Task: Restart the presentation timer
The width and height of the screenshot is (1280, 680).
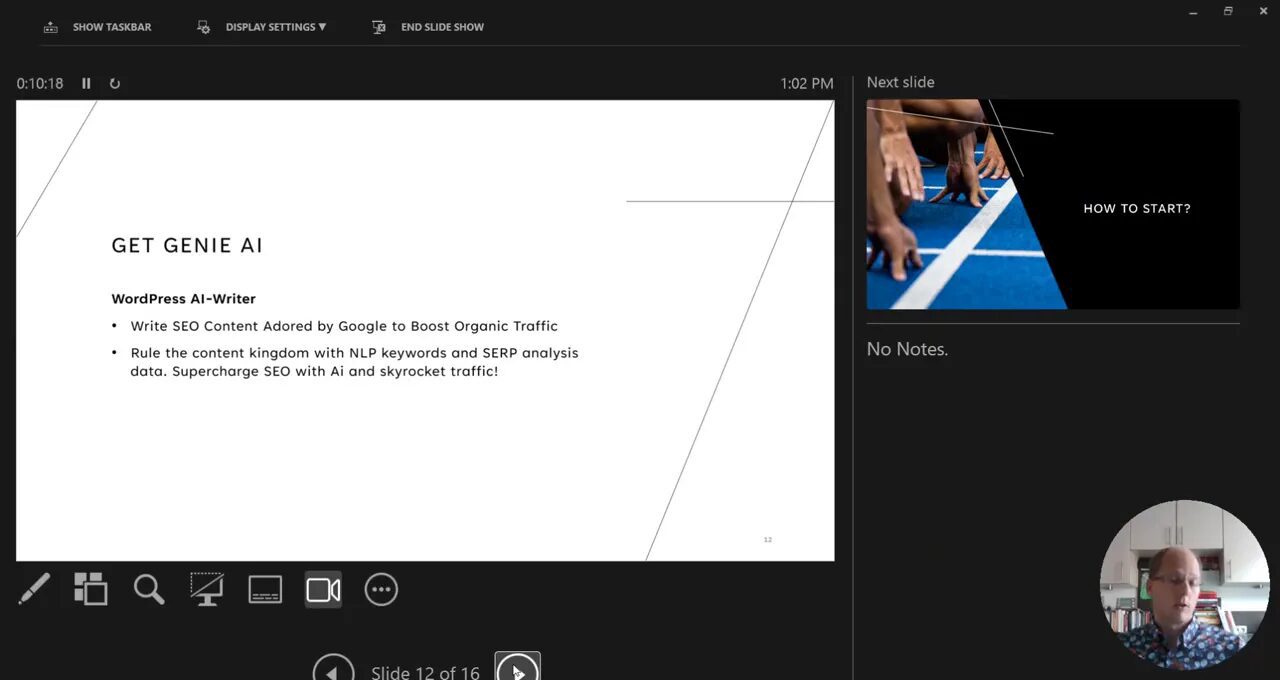Action: tap(115, 84)
